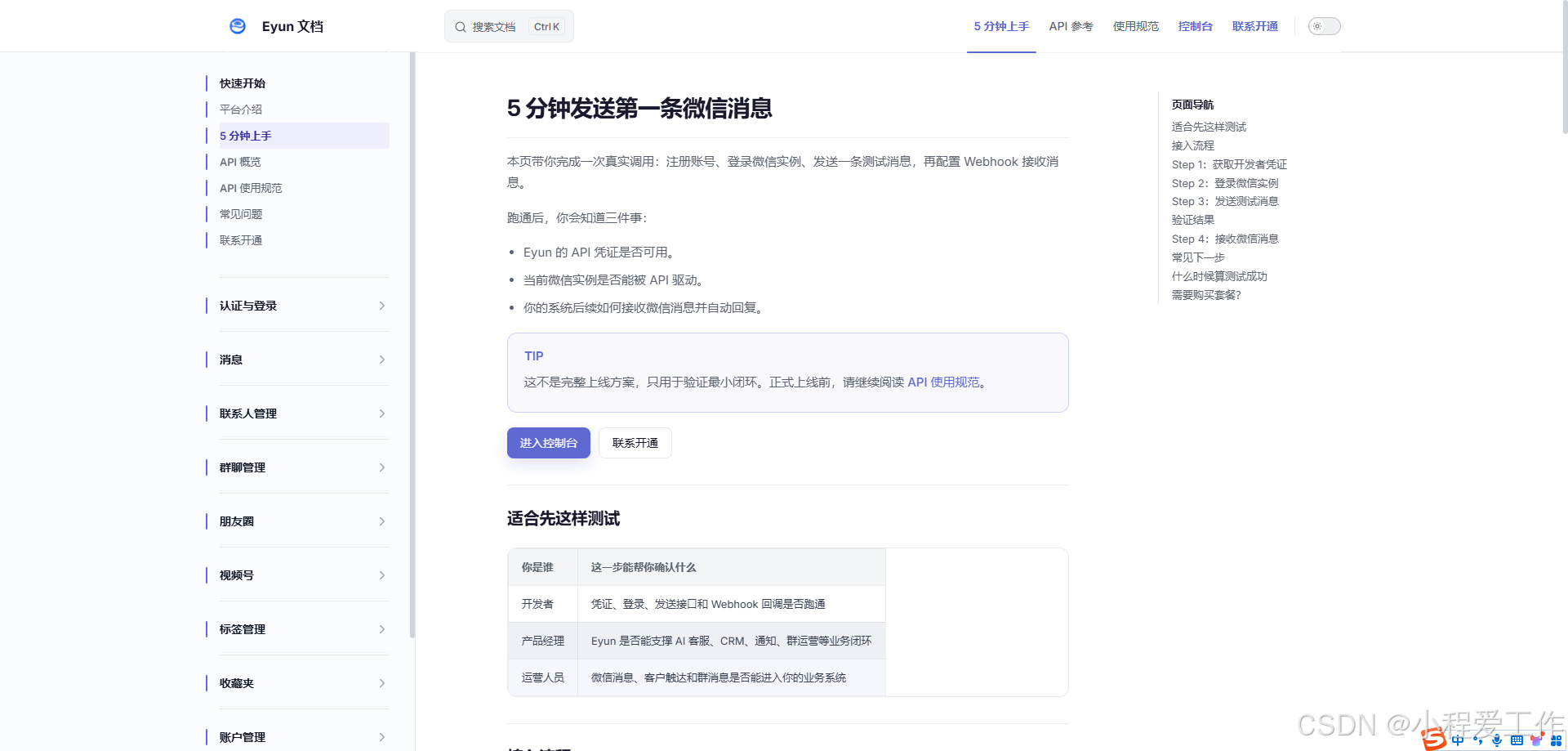Switch the Sogou 中 Chinese/English mode icon

pyautogui.click(x=1458, y=740)
